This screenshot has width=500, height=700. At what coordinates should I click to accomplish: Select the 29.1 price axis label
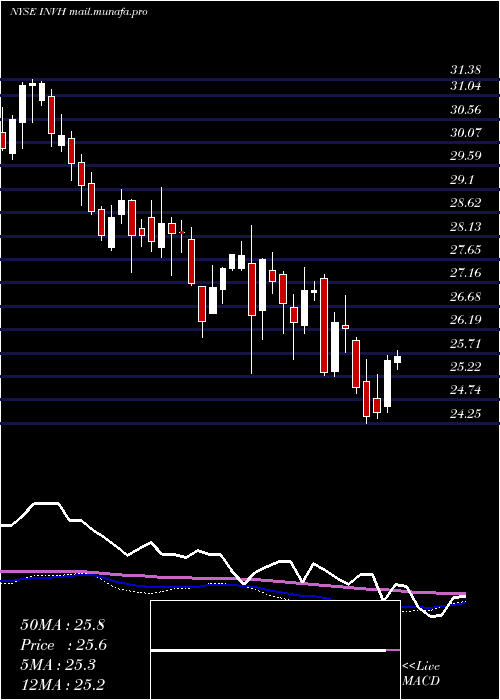(x=462, y=180)
